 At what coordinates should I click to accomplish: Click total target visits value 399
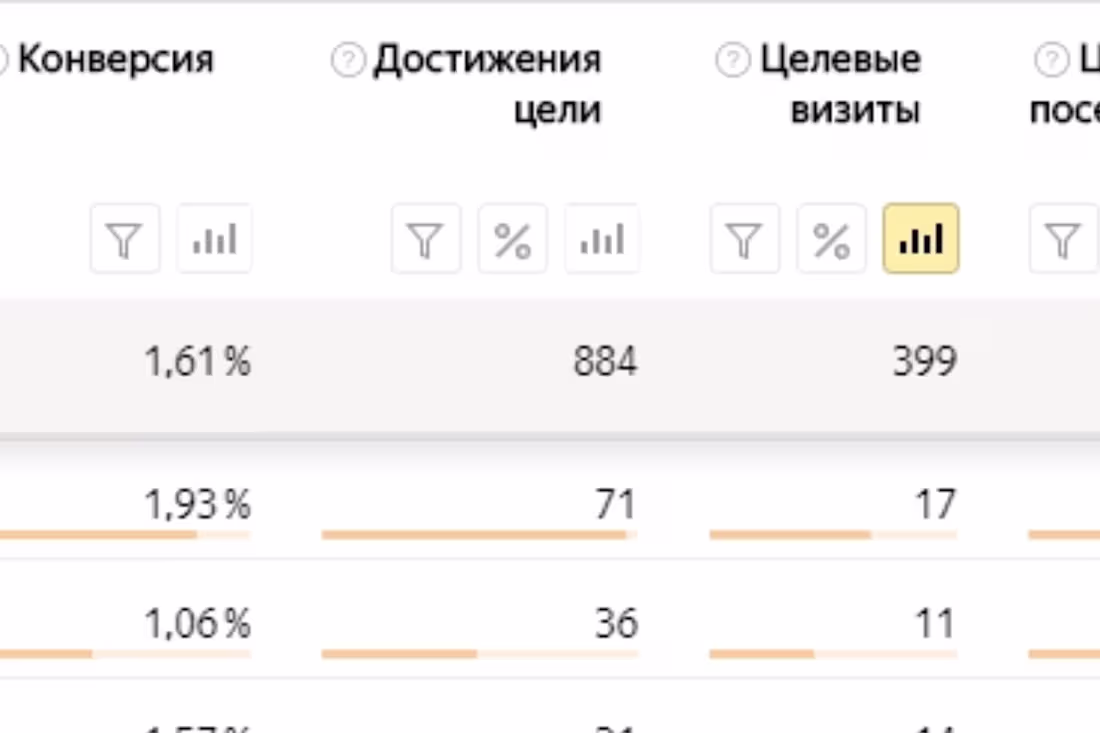tap(924, 361)
